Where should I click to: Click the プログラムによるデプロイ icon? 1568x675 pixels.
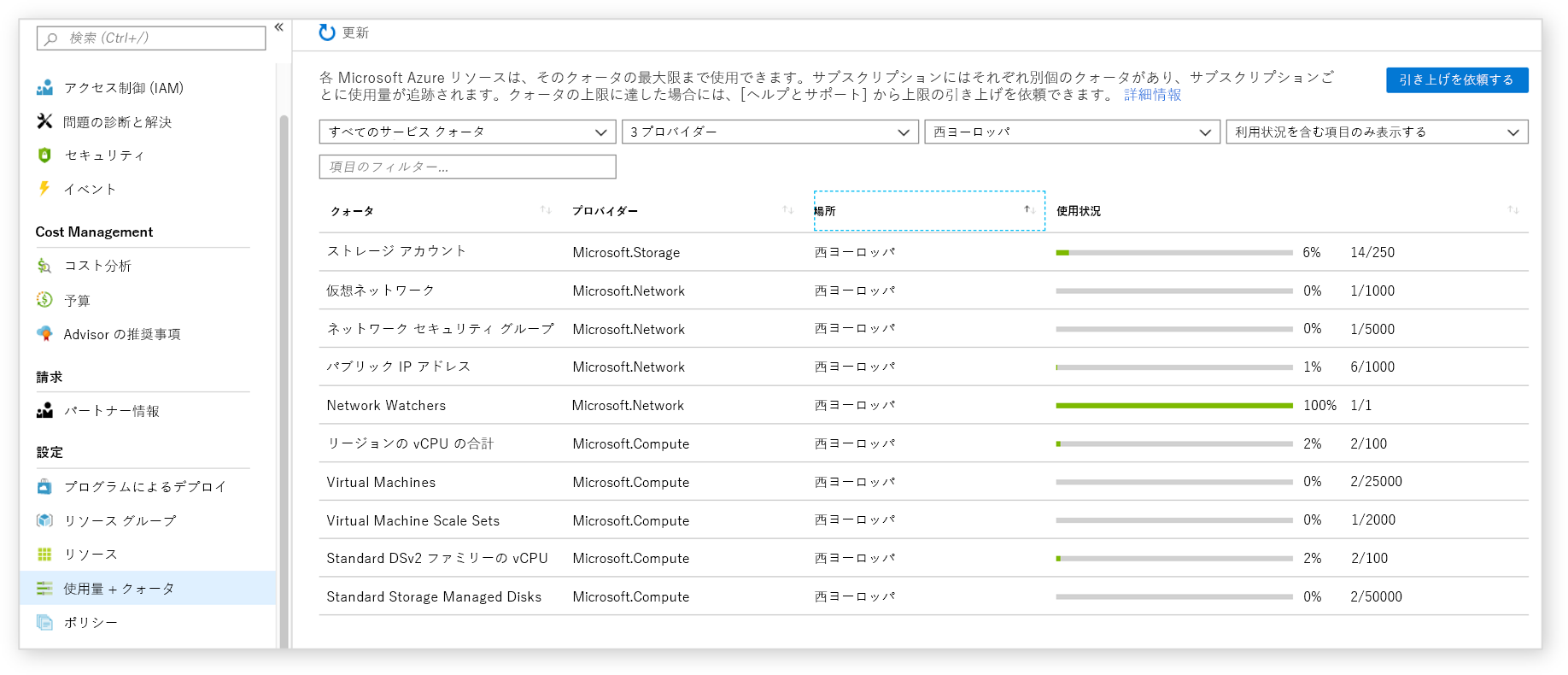pyautogui.click(x=45, y=486)
